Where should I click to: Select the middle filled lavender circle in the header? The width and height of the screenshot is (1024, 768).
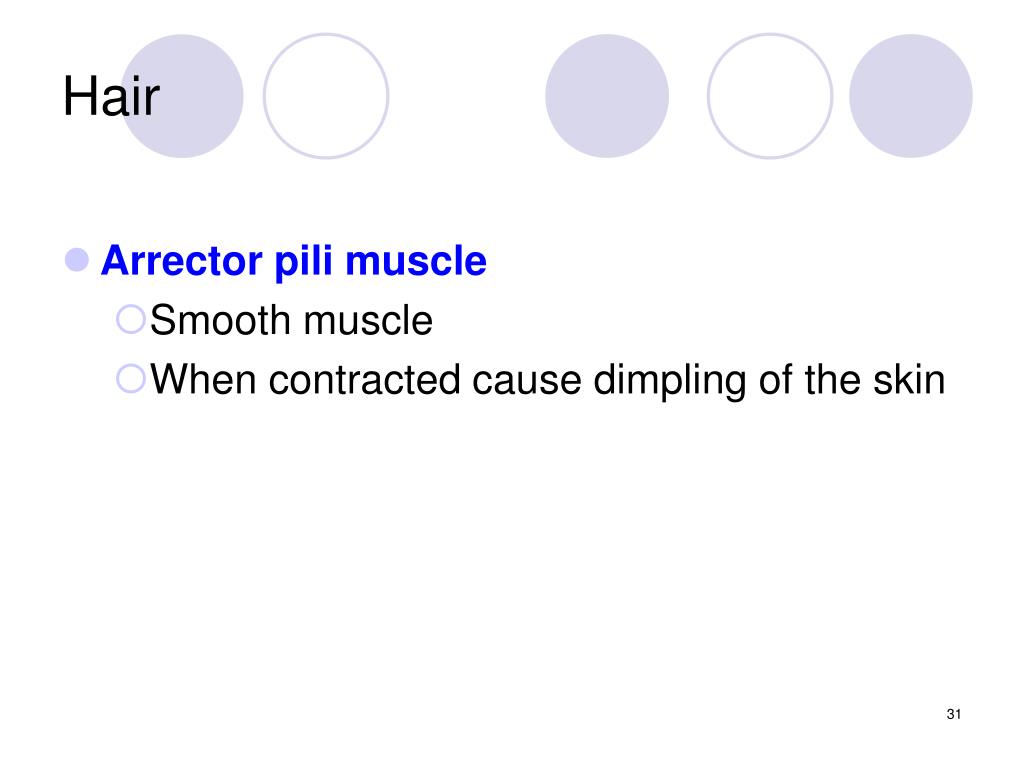(x=607, y=96)
